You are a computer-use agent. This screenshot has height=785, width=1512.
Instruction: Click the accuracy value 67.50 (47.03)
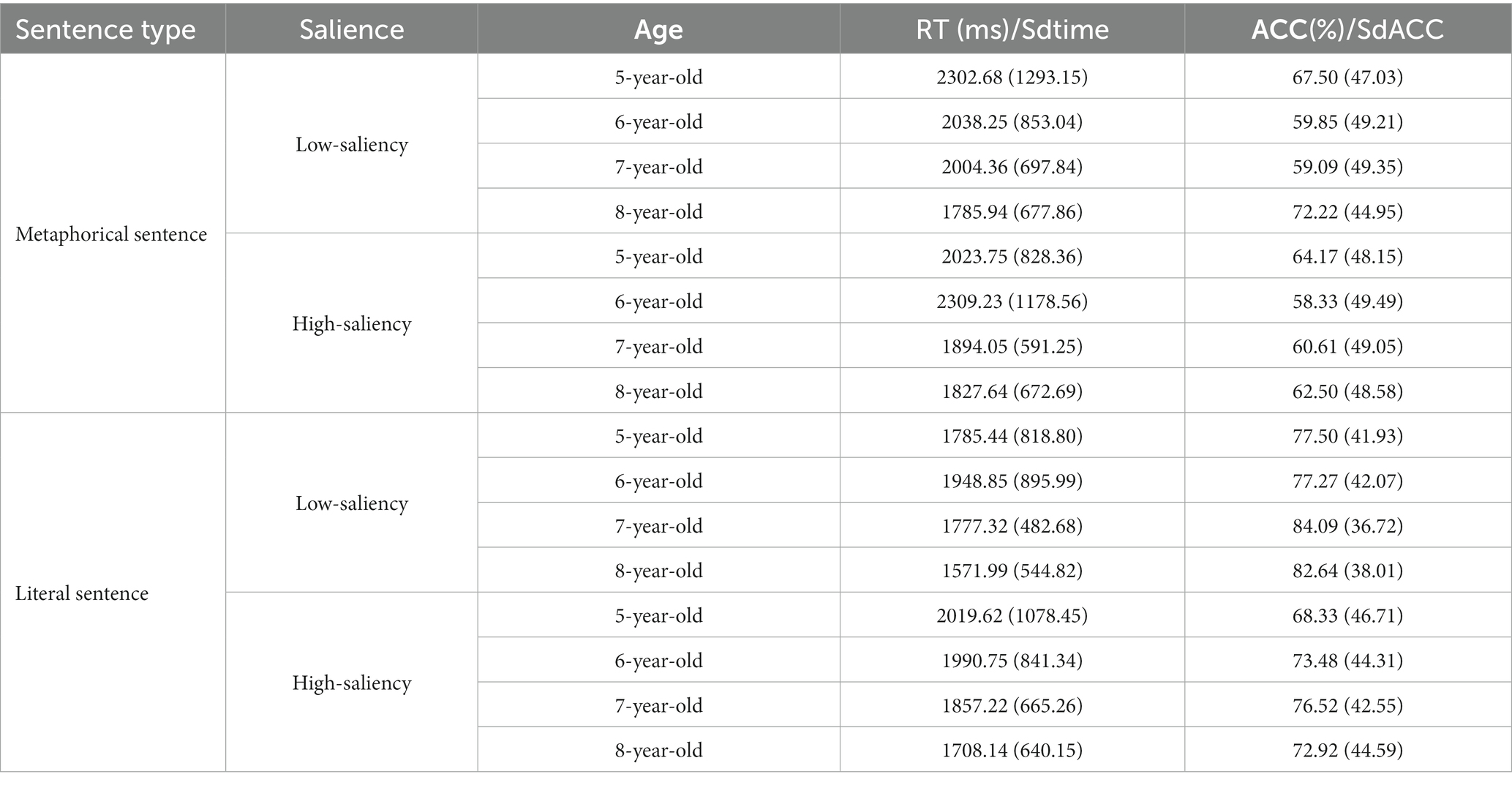tap(1347, 77)
